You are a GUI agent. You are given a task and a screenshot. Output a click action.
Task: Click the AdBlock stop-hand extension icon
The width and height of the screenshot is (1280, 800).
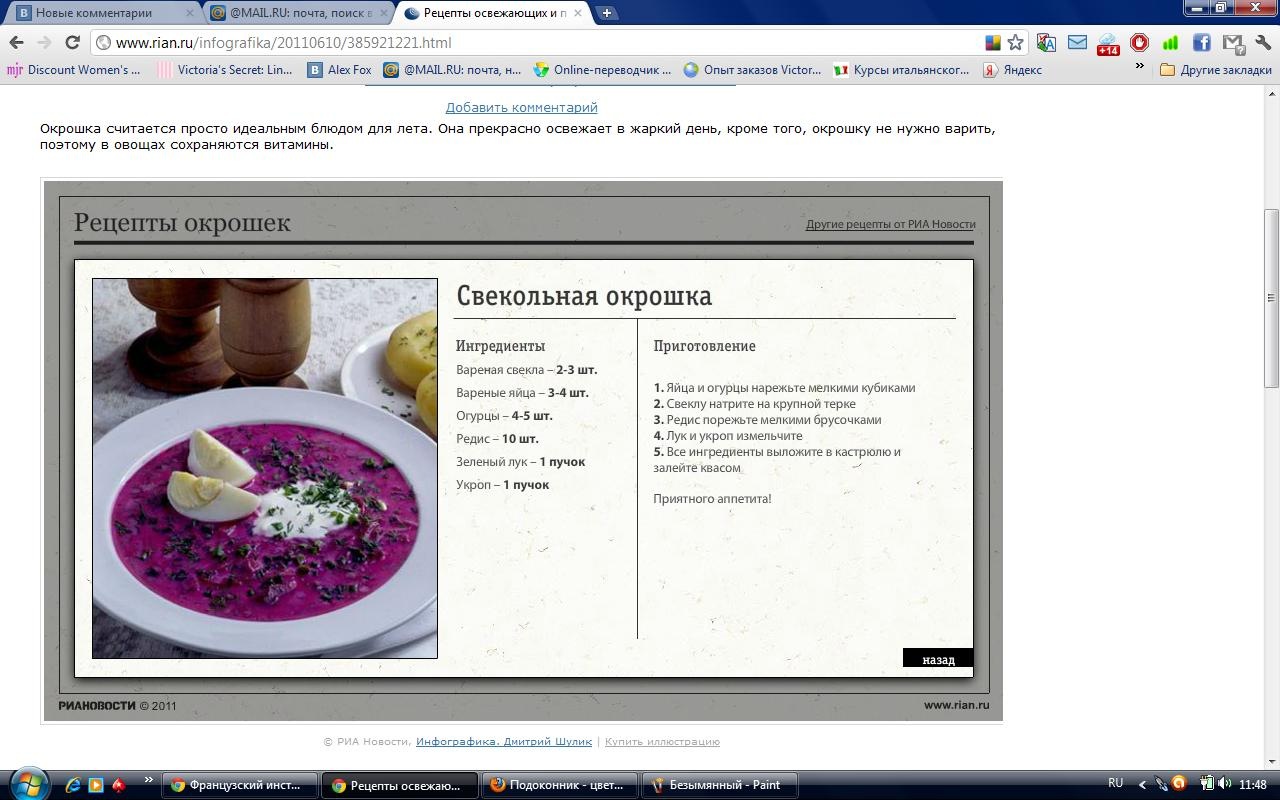pyautogui.click(x=1139, y=43)
